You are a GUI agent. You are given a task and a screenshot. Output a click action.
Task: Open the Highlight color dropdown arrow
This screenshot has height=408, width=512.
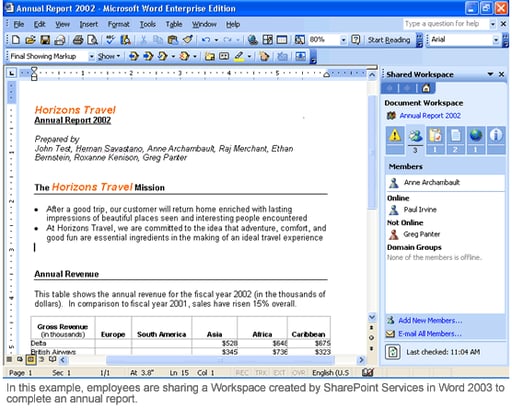click(x=249, y=56)
